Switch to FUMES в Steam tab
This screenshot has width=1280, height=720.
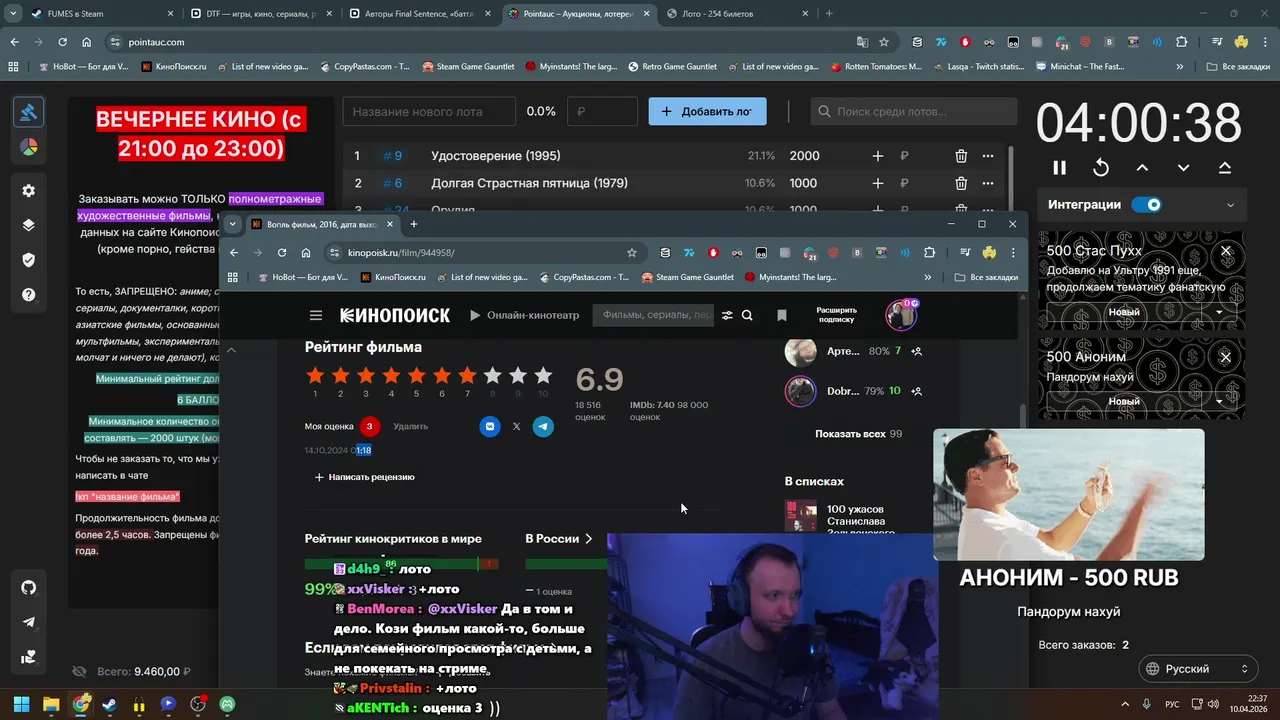[x=100, y=14]
